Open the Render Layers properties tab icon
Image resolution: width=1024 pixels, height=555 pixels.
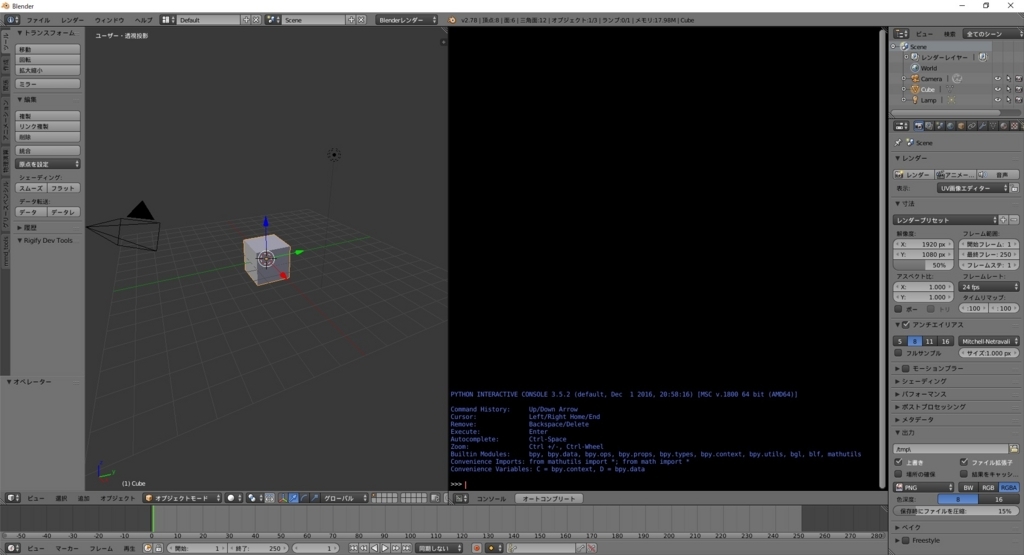pos(929,126)
